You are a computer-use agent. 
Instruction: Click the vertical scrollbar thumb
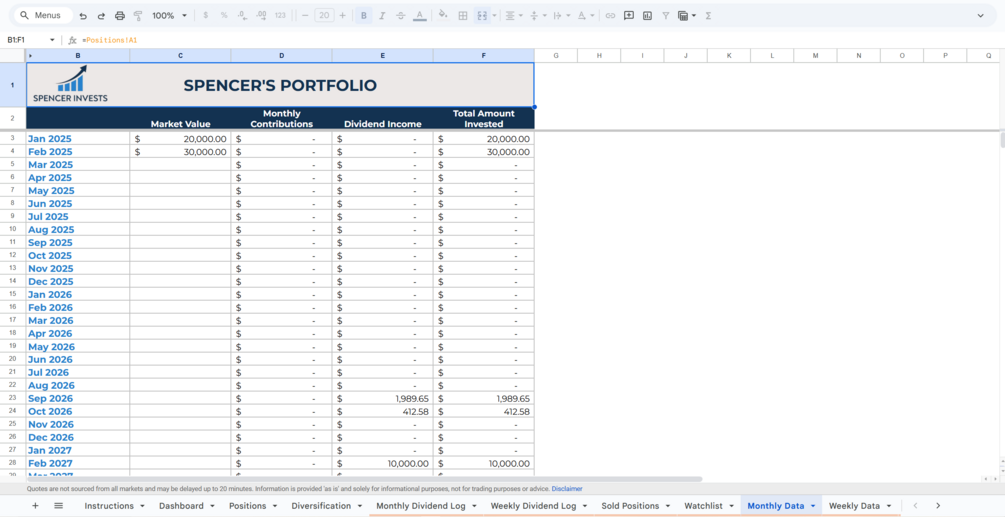click(x=1001, y=140)
